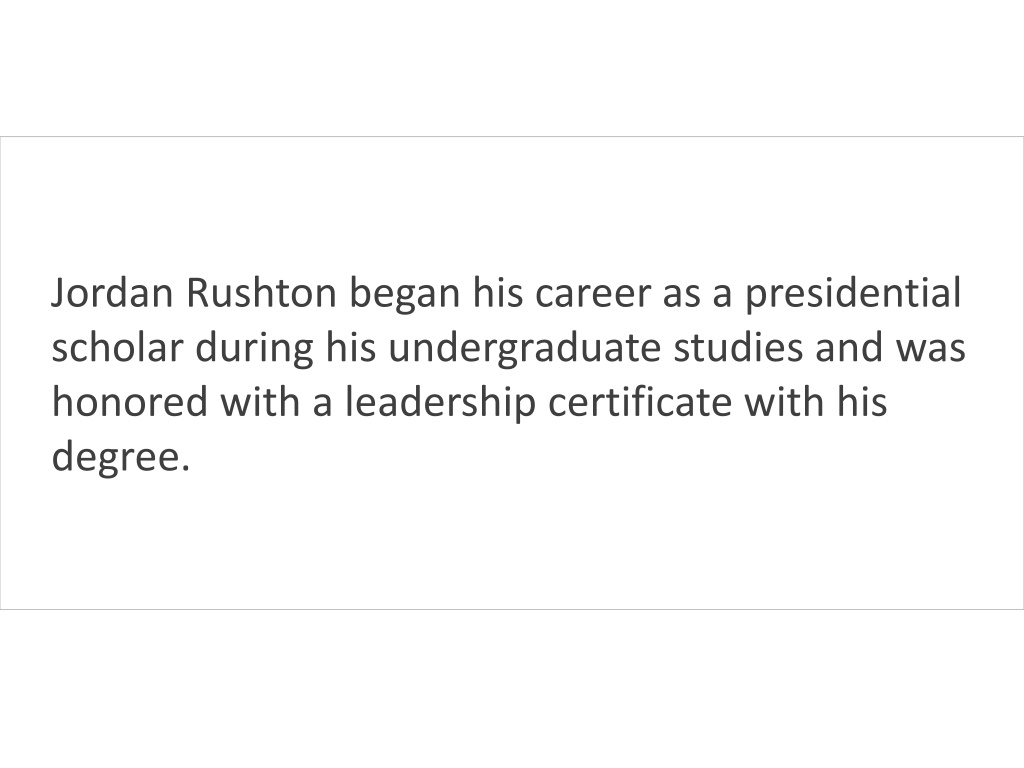The image size is (1024, 768).
Task: Click the word "career" in first line
Action: pyautogui.click(x=593, y=295)
